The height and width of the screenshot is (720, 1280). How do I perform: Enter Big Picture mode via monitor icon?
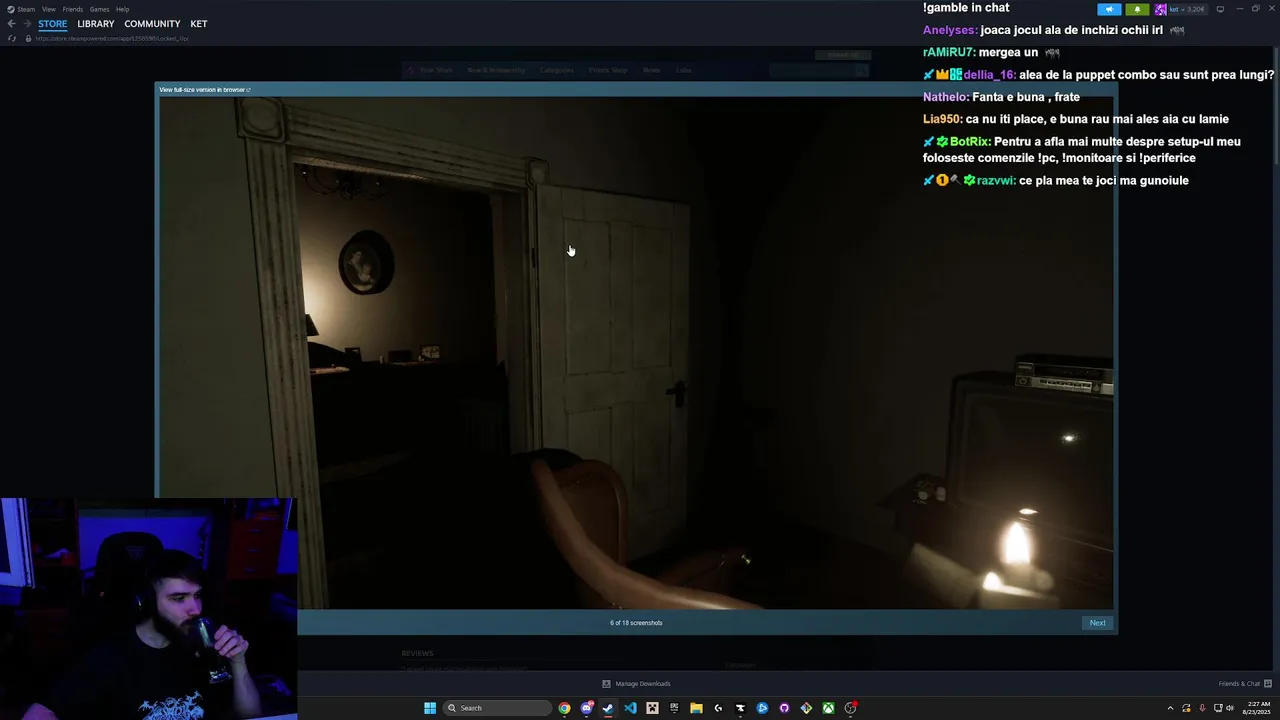click(x=1220, y=9)
